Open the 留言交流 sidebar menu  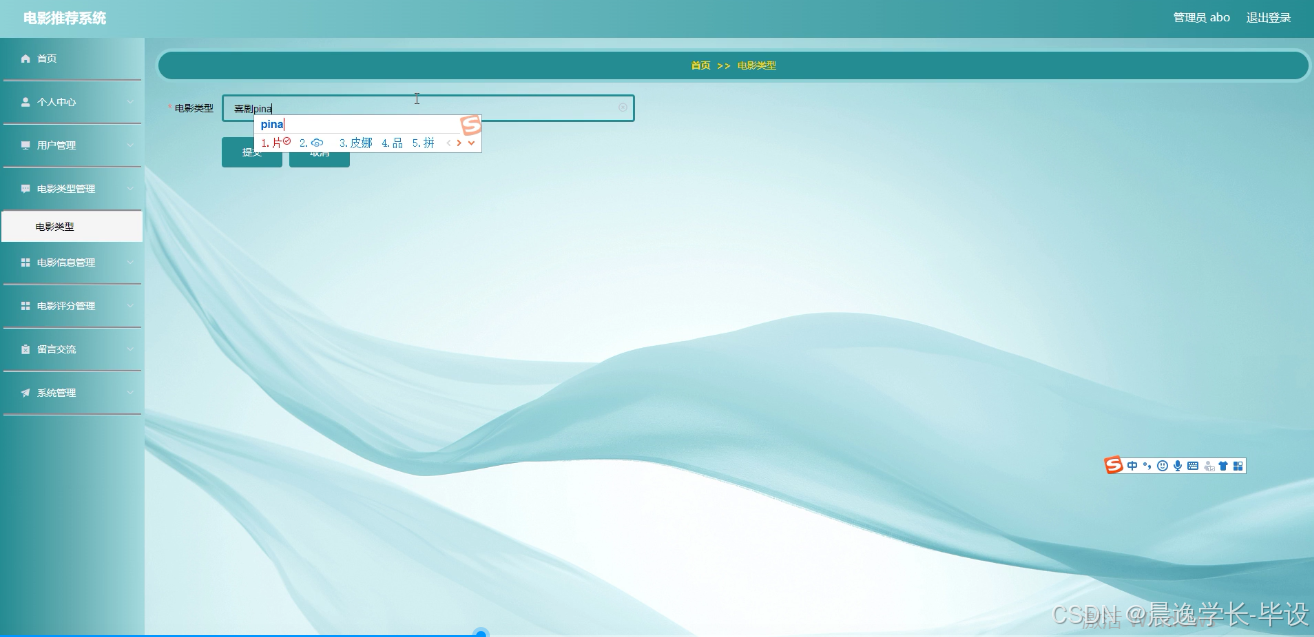[71, 350]
